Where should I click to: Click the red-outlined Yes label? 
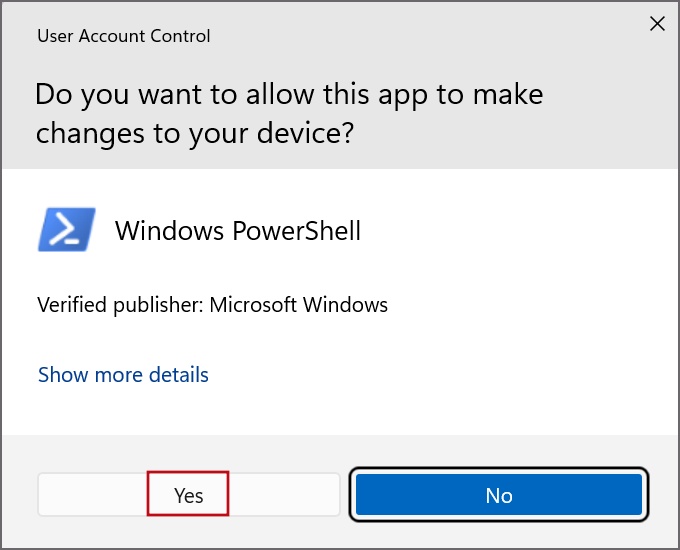[188, 495]
